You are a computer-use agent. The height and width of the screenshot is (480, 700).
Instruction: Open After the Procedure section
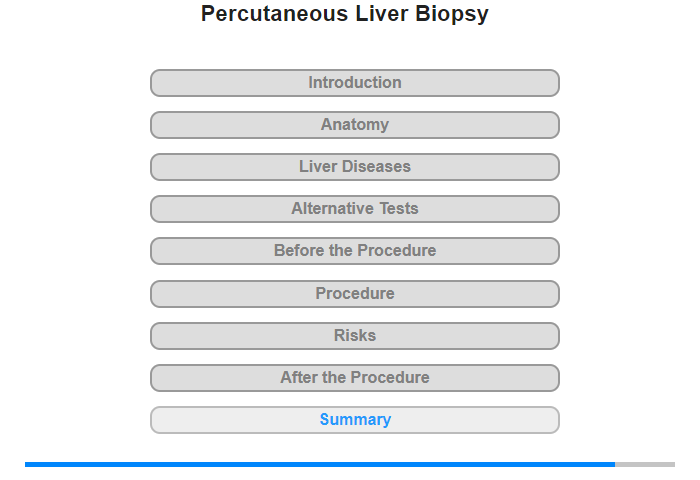tap(354, 378)
